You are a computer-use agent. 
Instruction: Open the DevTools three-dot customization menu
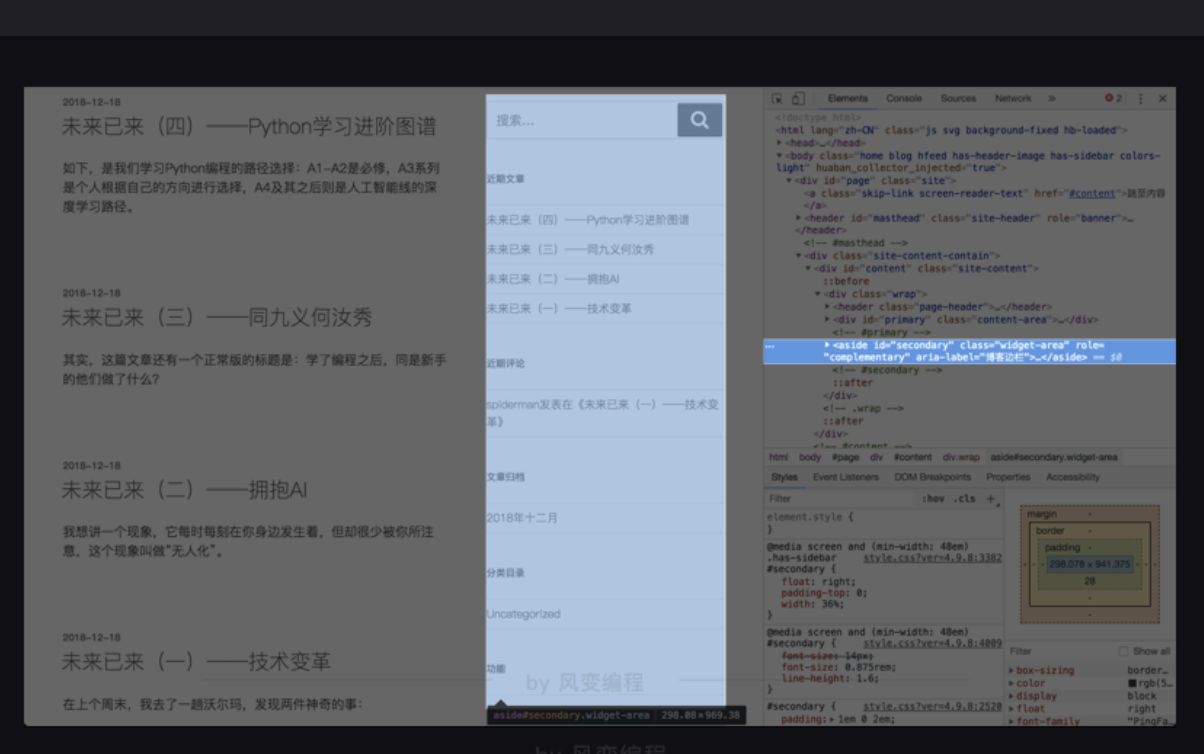click(1139, 97)
